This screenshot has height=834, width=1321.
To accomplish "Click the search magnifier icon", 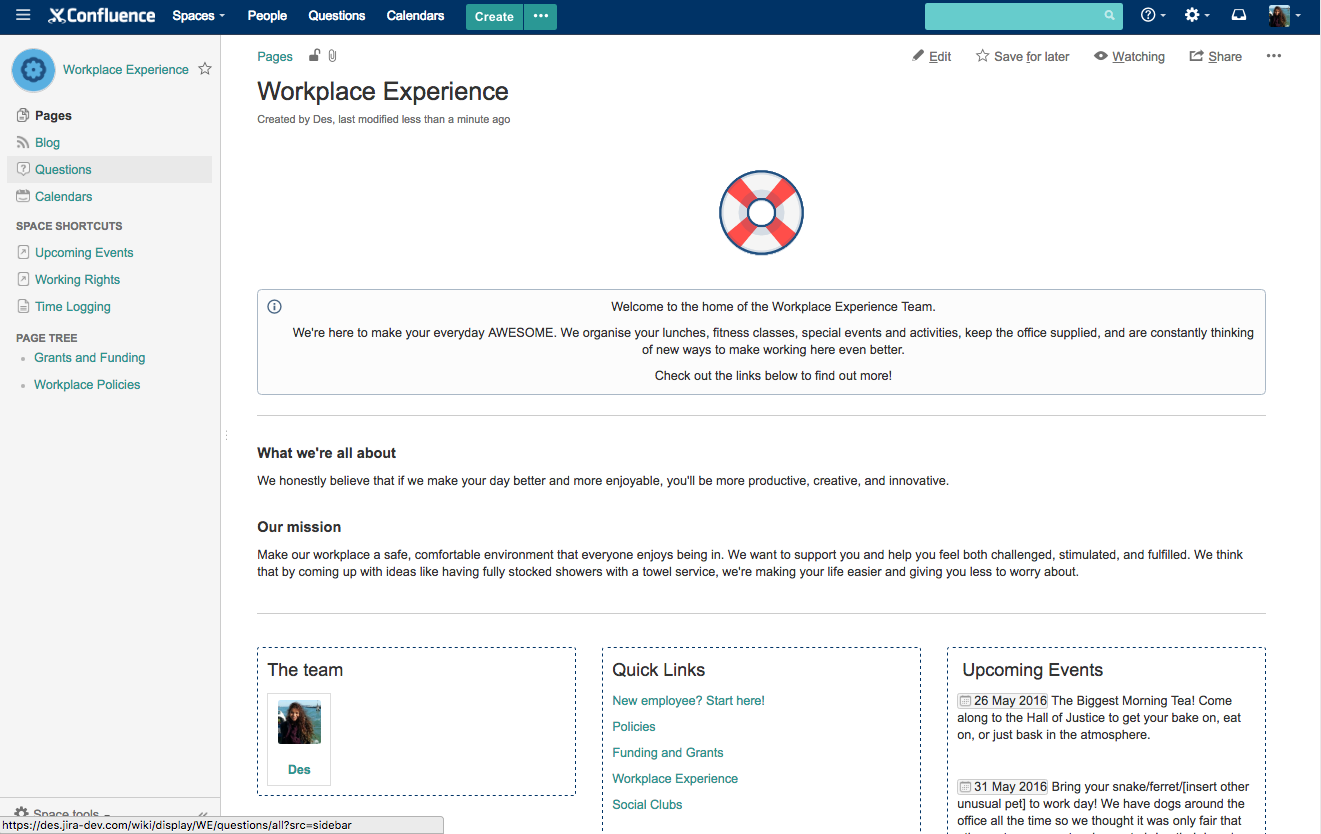I will point(1109,16).
